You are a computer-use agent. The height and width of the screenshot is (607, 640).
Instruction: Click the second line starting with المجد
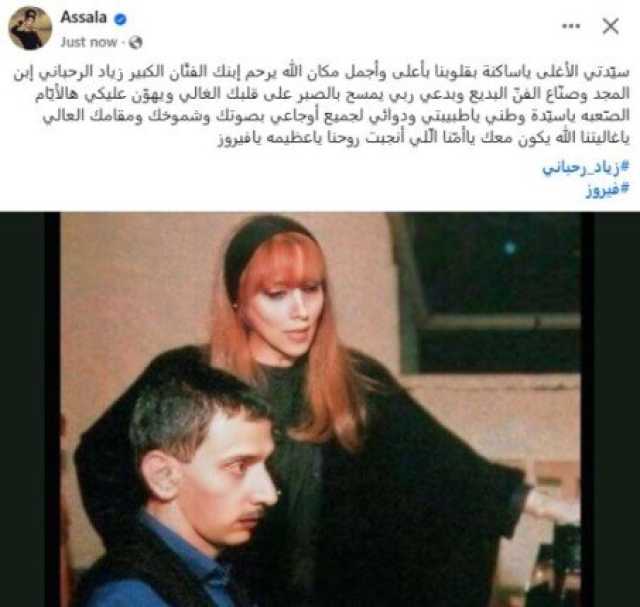(332, 95)
